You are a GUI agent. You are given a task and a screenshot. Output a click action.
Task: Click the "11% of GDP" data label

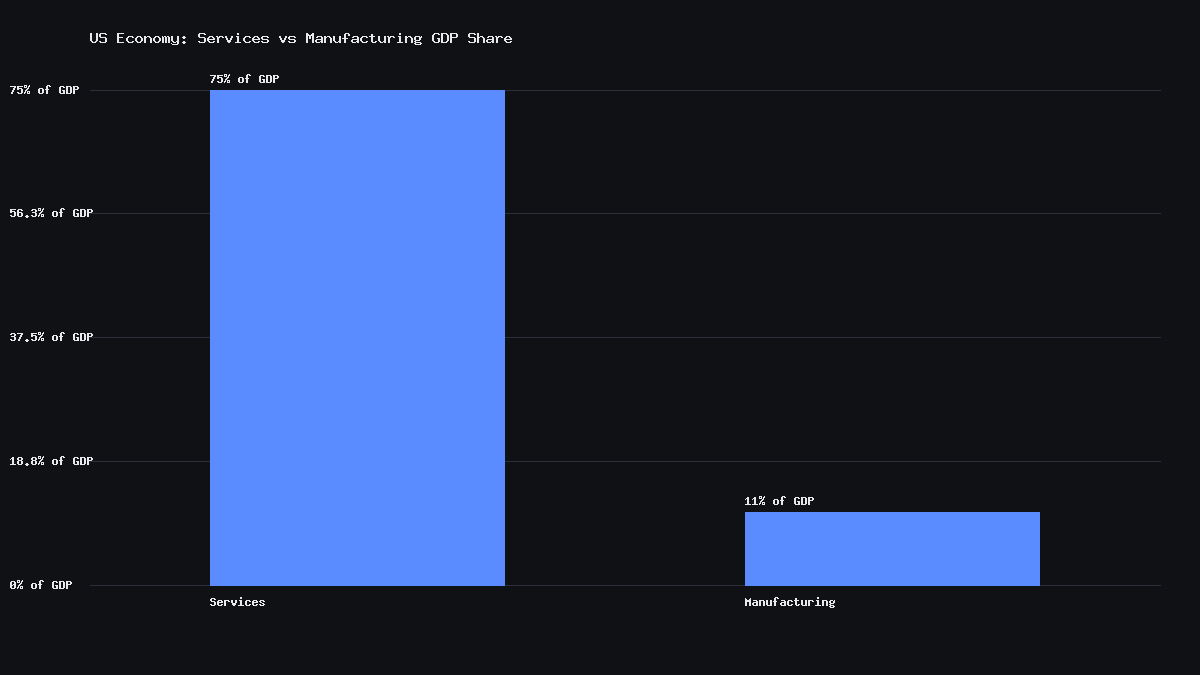tap(780, 501)
